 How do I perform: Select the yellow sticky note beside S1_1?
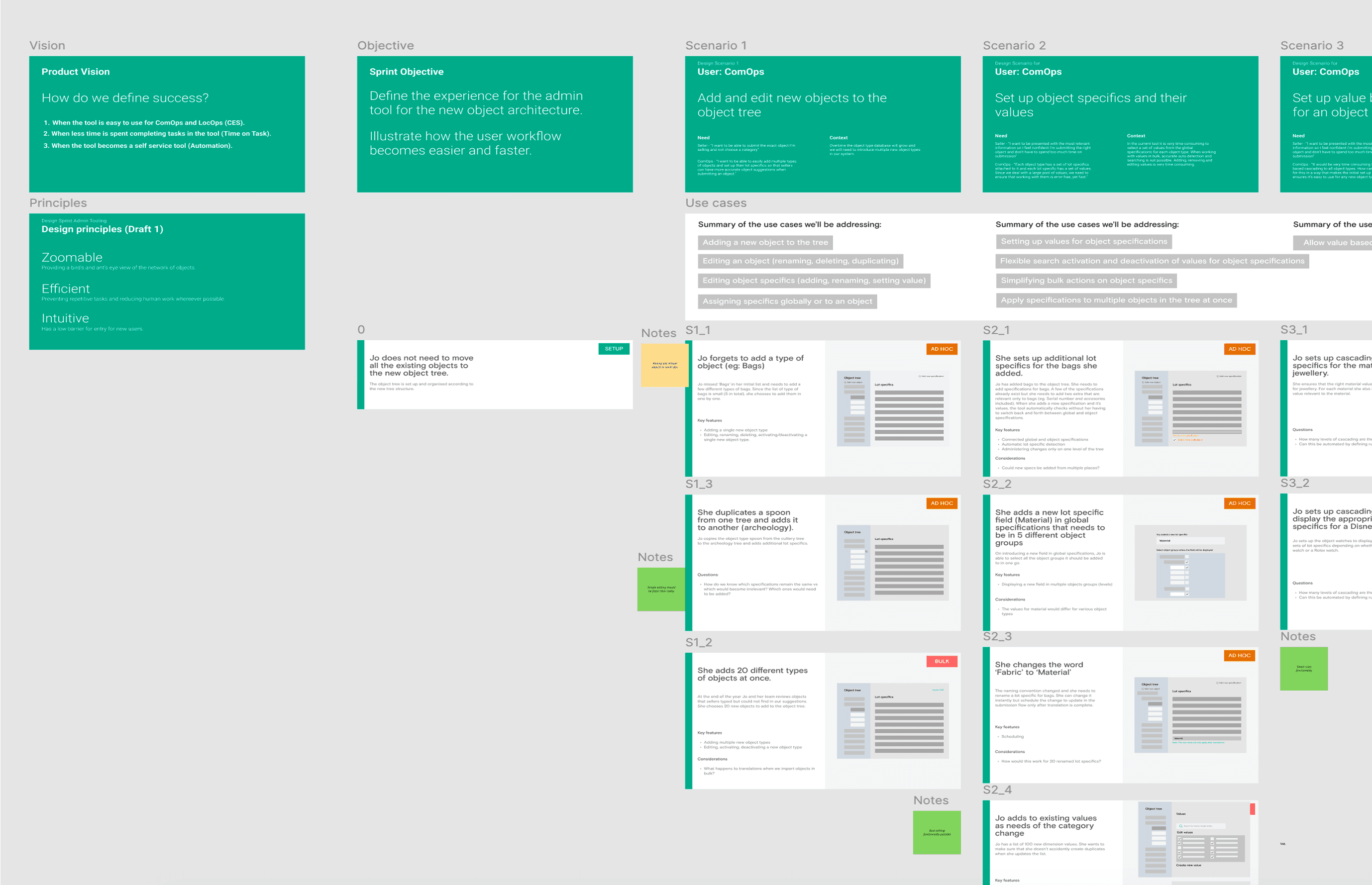[x=664, y=365]
